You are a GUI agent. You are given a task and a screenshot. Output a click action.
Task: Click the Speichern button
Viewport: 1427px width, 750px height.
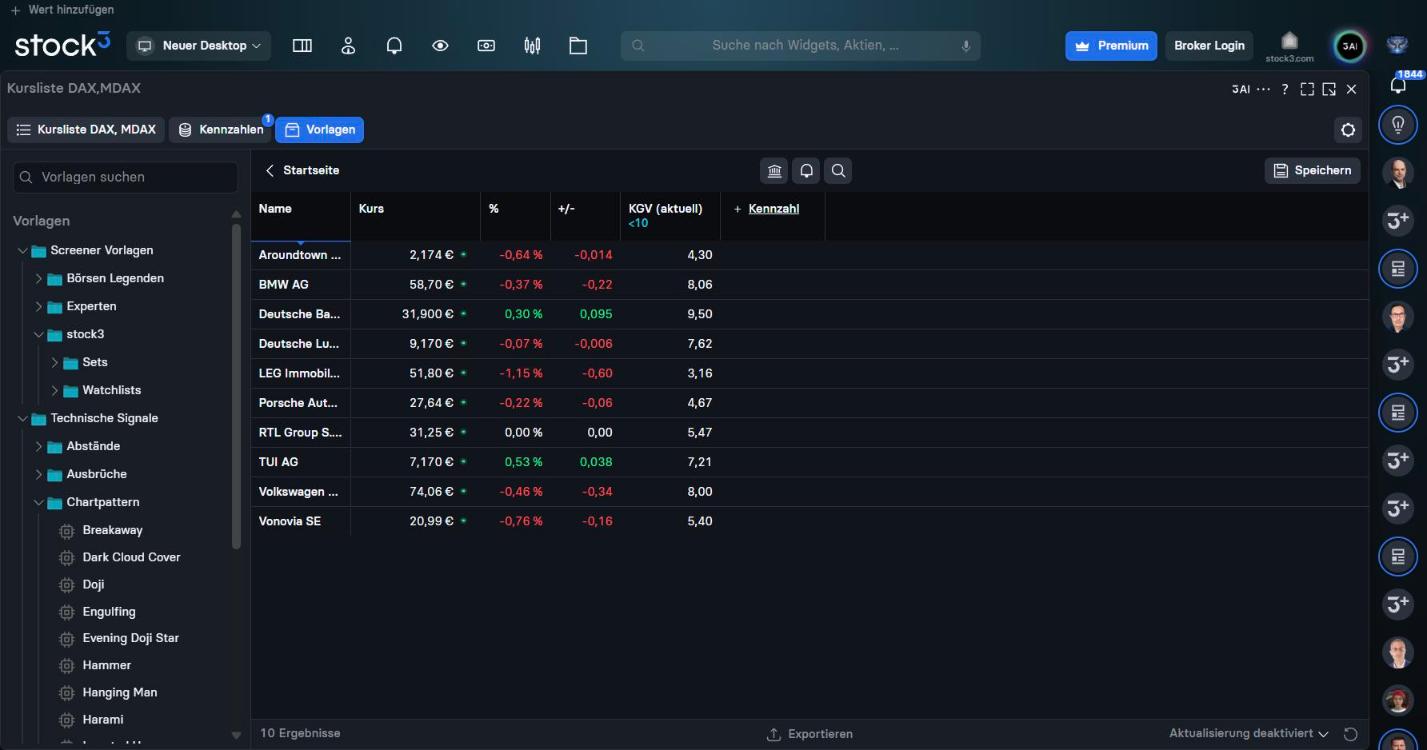(1312, 171)
